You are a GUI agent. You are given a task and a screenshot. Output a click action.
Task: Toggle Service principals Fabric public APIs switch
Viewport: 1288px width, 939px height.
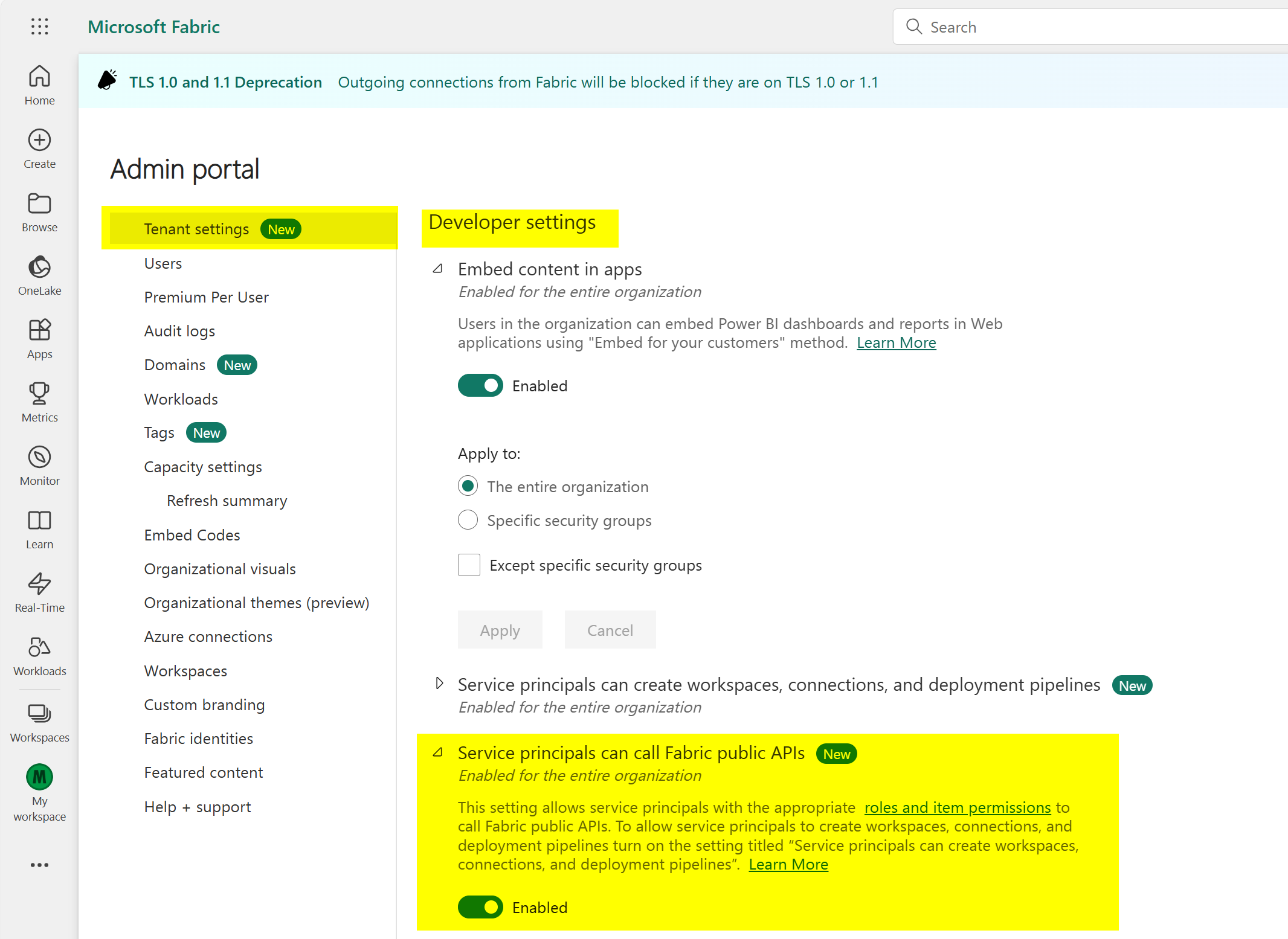[x=480, y=907]
